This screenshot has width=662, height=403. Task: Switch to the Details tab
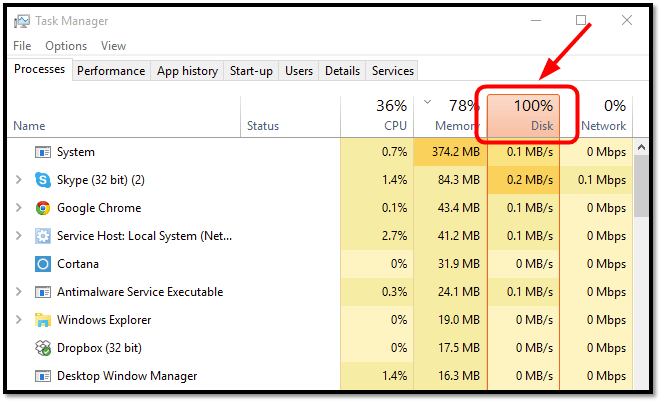tap(342, 71)
